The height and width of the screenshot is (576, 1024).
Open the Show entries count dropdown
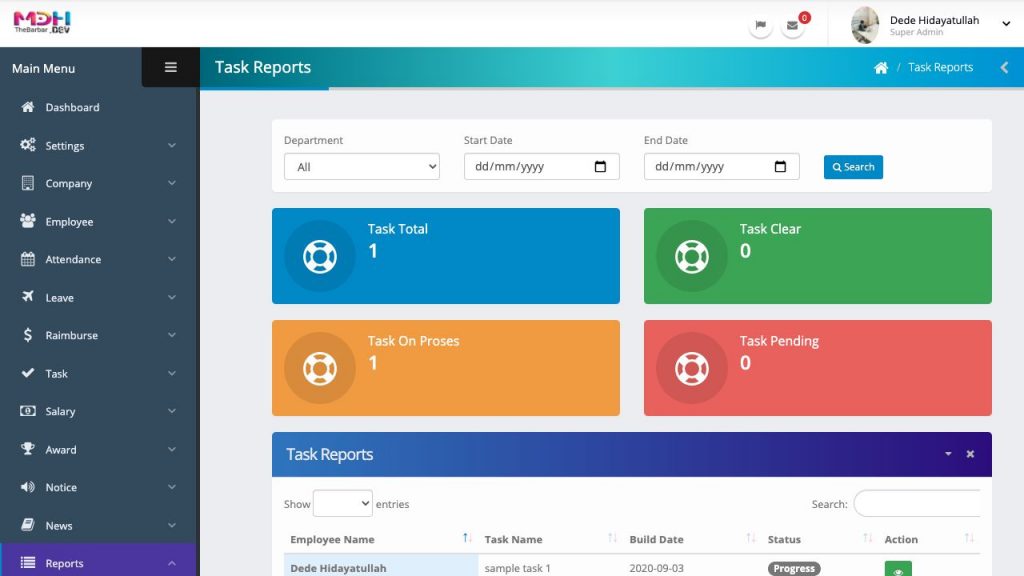coord(342,504)
